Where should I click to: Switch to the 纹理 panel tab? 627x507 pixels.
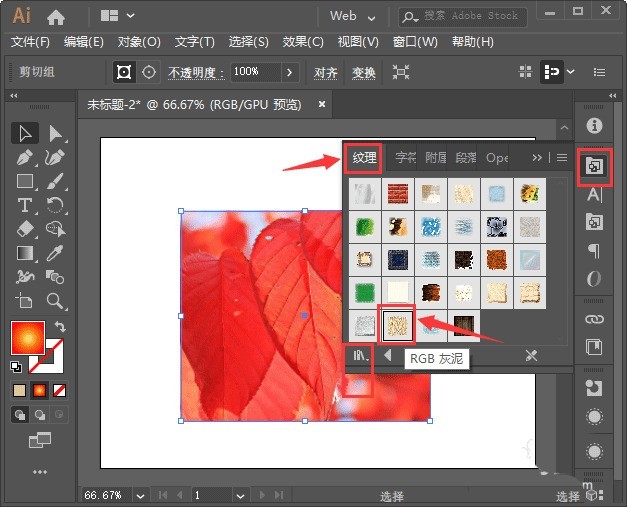tap(364, 158)
